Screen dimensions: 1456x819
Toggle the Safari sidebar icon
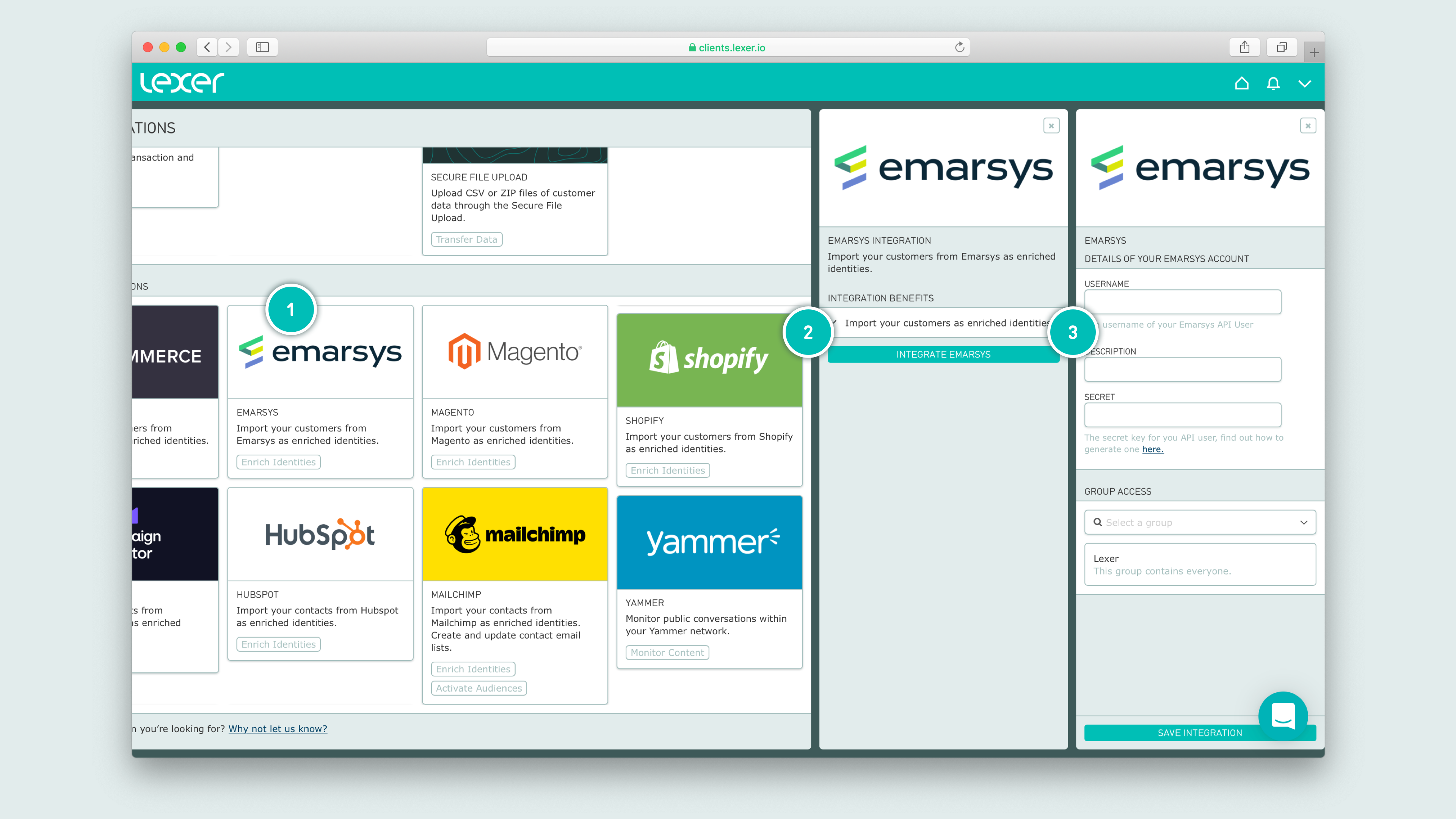pyautogui.click(x=262, y=47)
